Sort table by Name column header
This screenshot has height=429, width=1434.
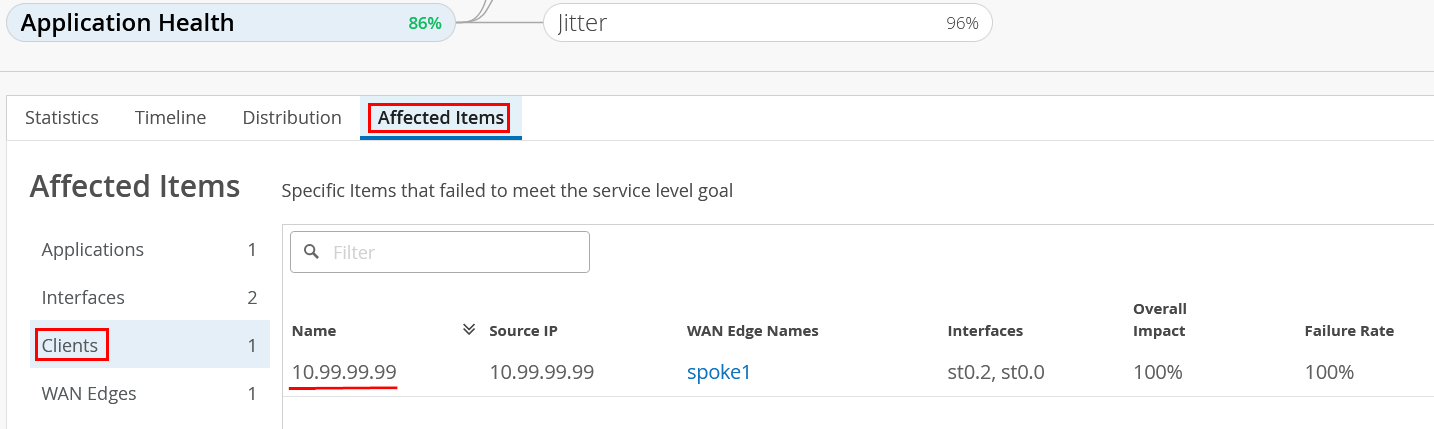pyautogui.click(x=314, y=331)
